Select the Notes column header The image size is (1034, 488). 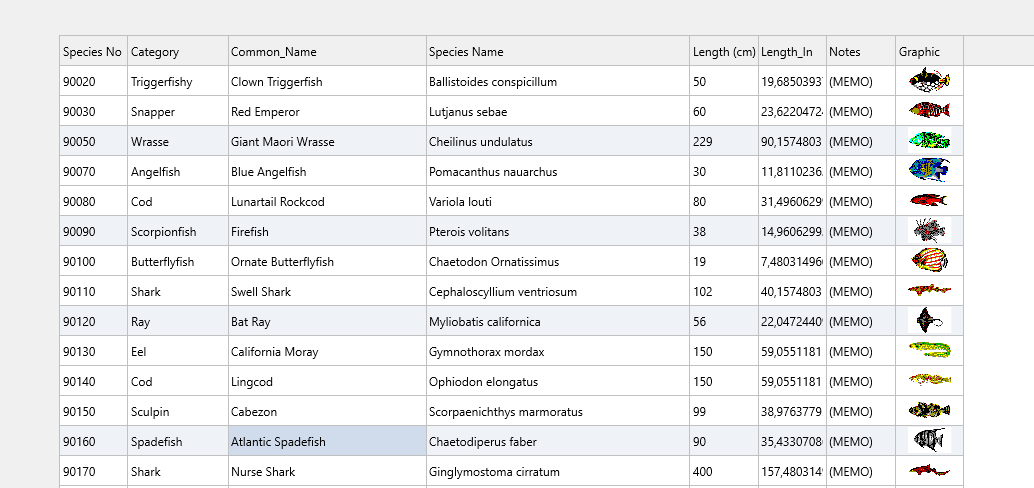(860, 51)
